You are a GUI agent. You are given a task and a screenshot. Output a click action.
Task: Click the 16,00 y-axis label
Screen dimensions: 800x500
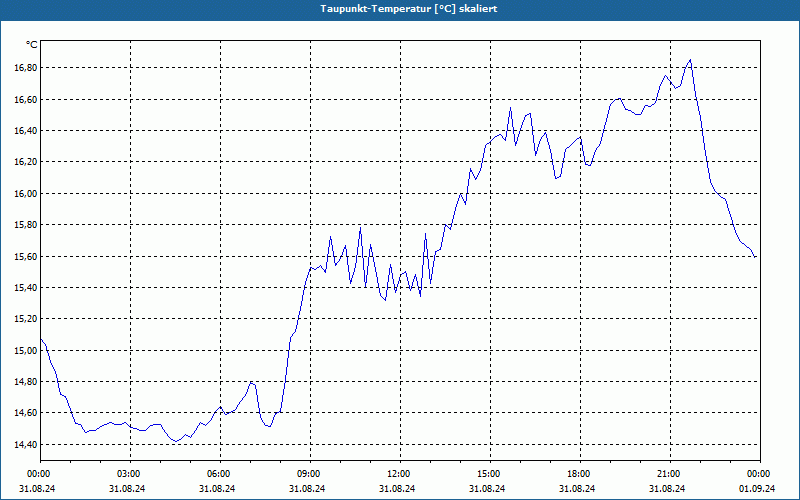pos(26,193)
